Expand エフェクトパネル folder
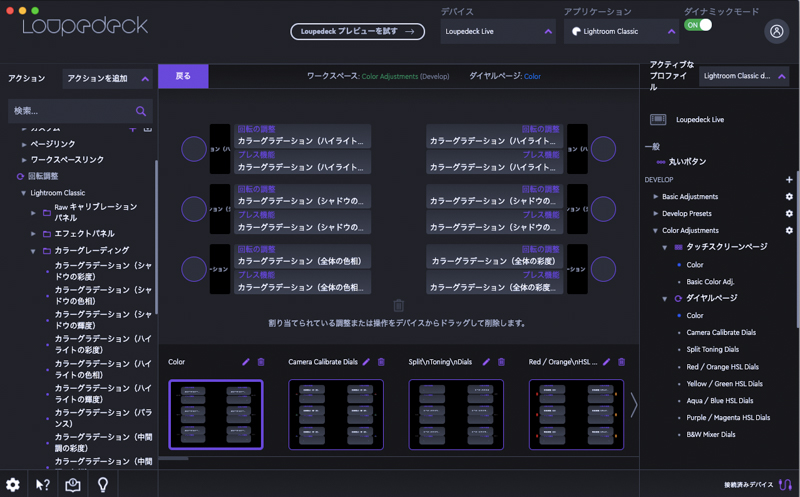This screenshot has width=800, height=497. point(33,234)
